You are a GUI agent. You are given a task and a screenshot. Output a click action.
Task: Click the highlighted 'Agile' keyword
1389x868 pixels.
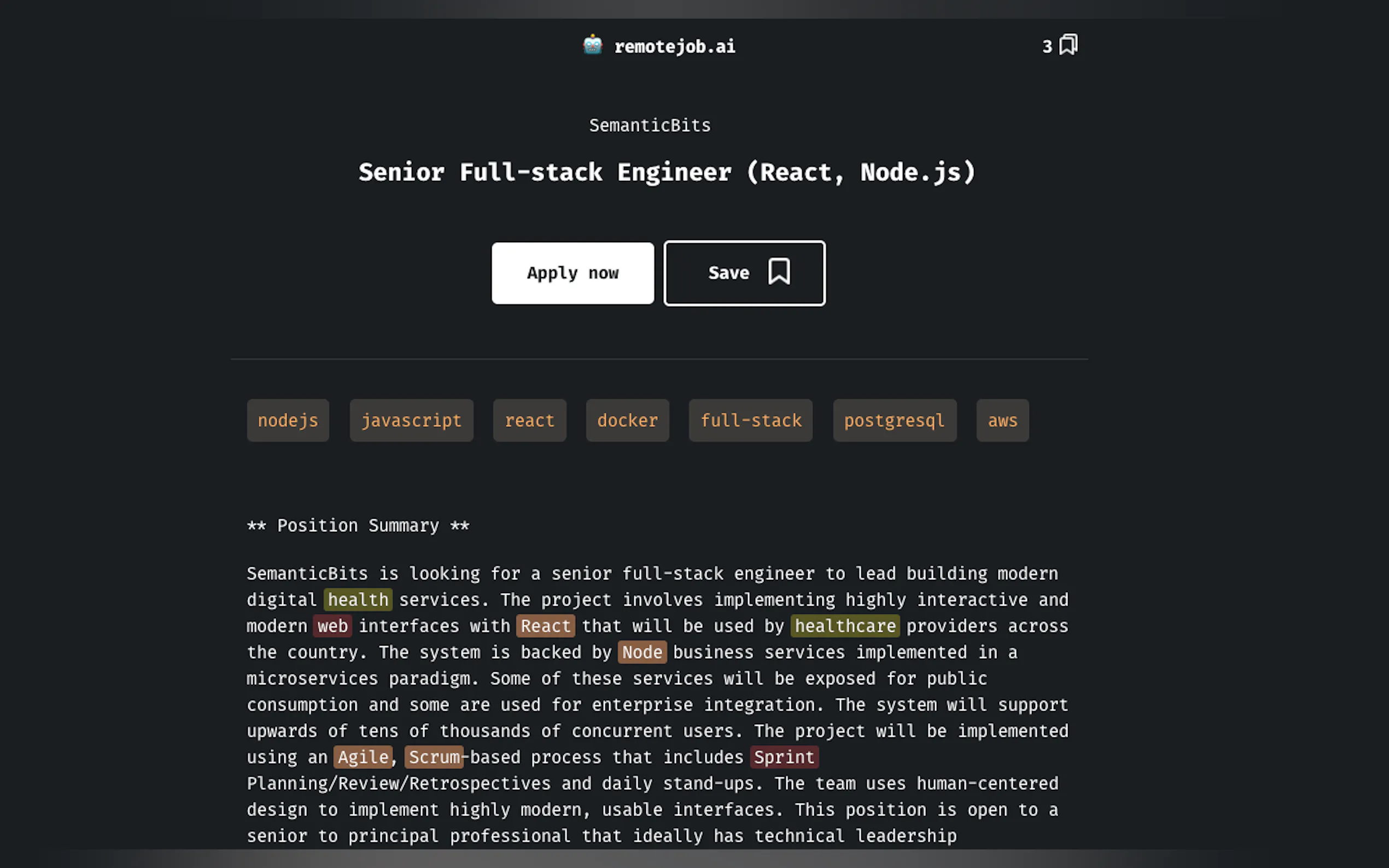tap(363, 757)
